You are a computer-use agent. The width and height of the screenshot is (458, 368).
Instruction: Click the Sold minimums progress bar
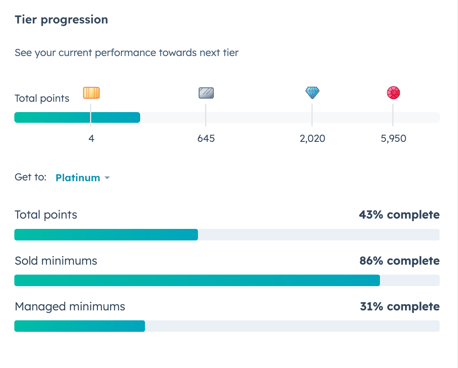click(x=227, y=280)
